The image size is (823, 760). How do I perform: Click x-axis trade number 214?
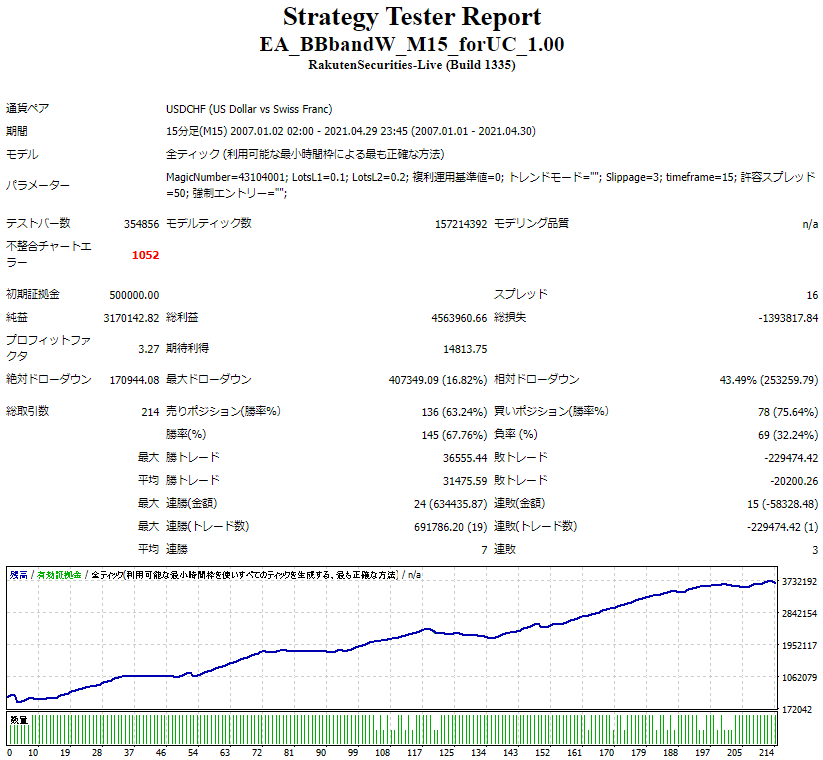tap(766, 753)
